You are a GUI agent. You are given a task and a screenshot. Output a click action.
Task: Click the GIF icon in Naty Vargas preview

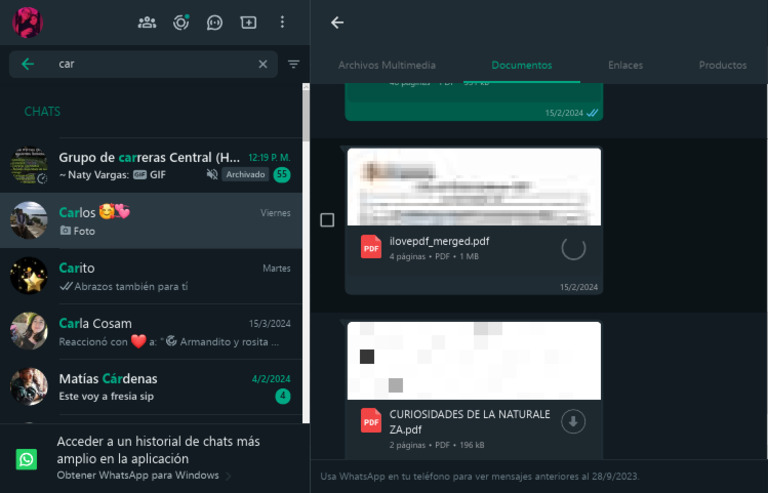click(x=140, y=175)
